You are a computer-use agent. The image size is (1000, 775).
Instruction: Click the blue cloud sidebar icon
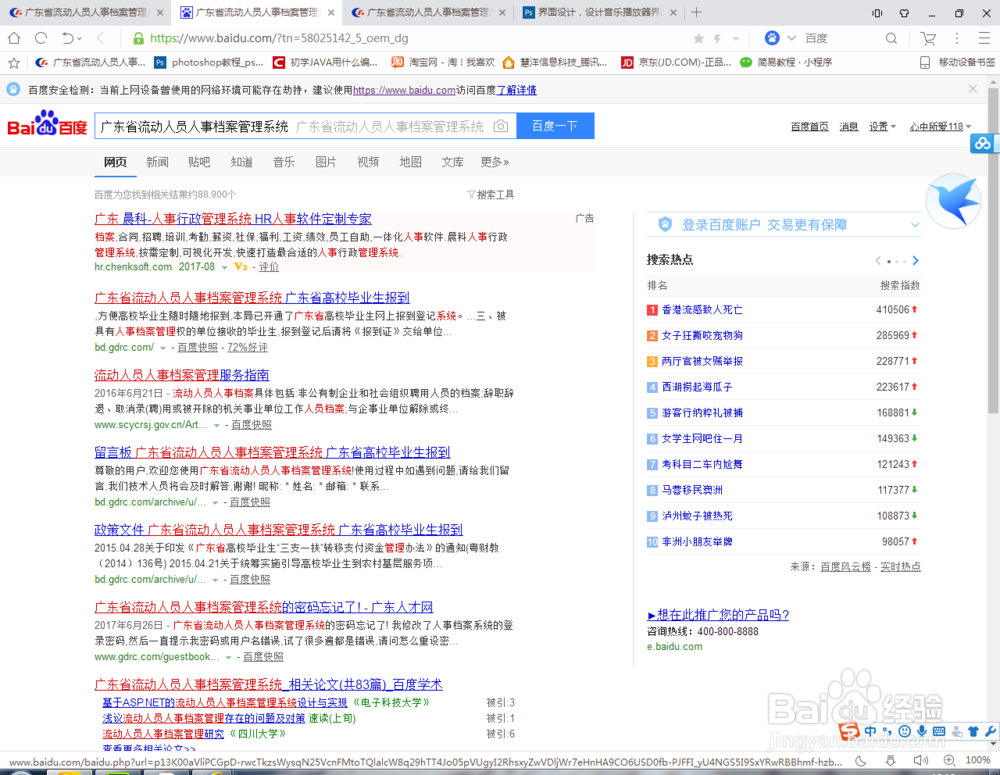[x=983, y=144]
